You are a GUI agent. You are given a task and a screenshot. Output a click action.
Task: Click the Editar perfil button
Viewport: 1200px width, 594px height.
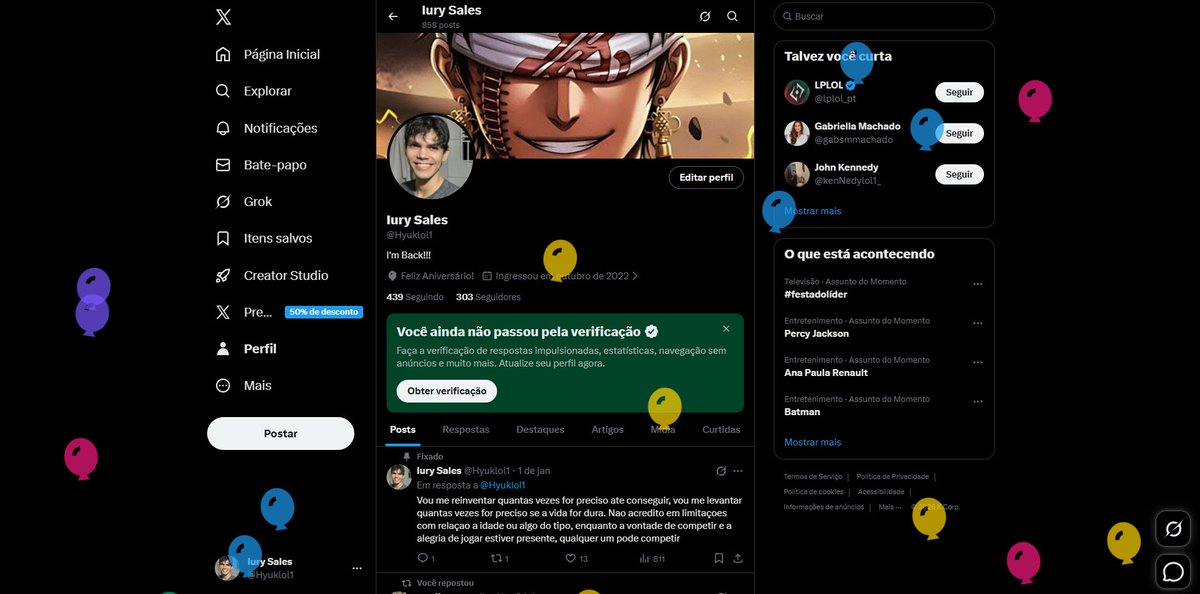(706, 177)
